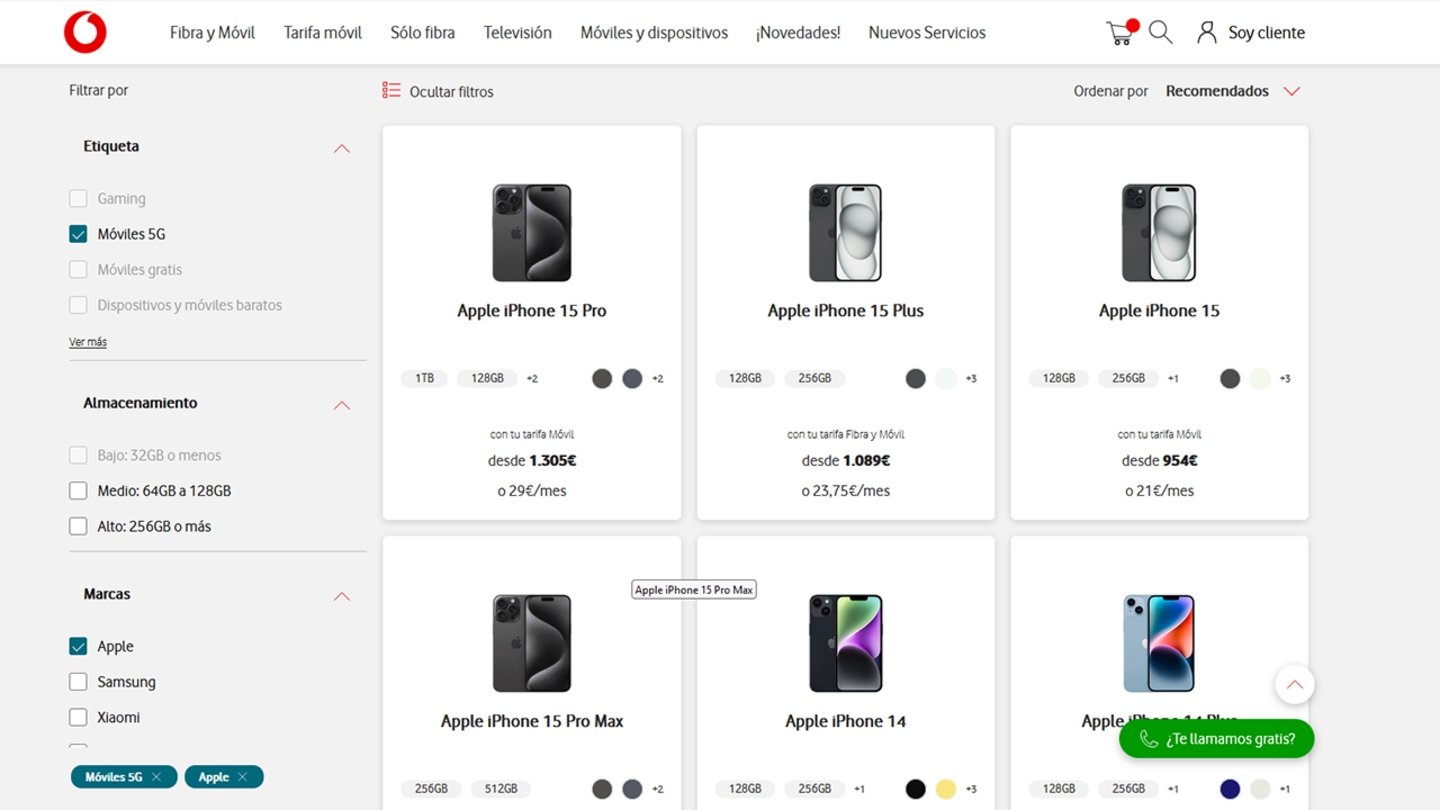Click the scroll-to-top arrow button
The width and height of the screenshot is (1440, 810).
(x=1294, y=685)
